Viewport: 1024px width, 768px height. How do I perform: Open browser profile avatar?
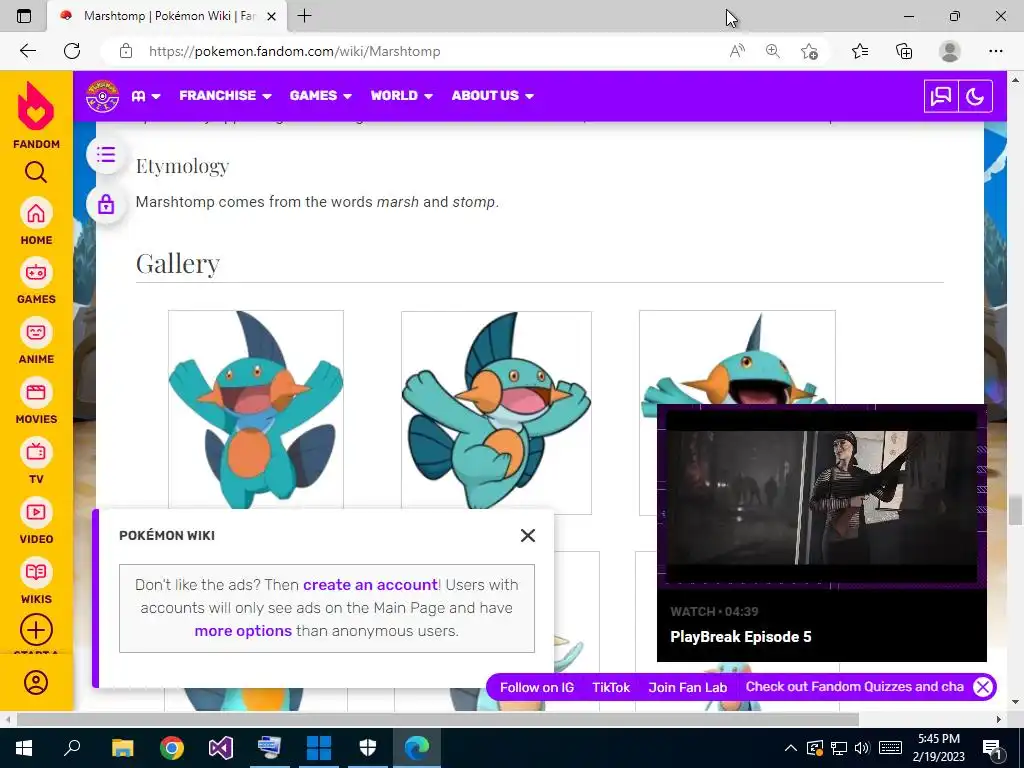pyautogui.click(x=950, y=51)
